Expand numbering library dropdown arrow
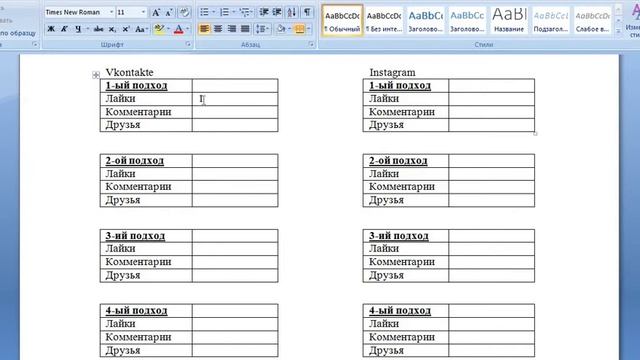This screenshot has width=640, height=360. click(x=233, y=12)
